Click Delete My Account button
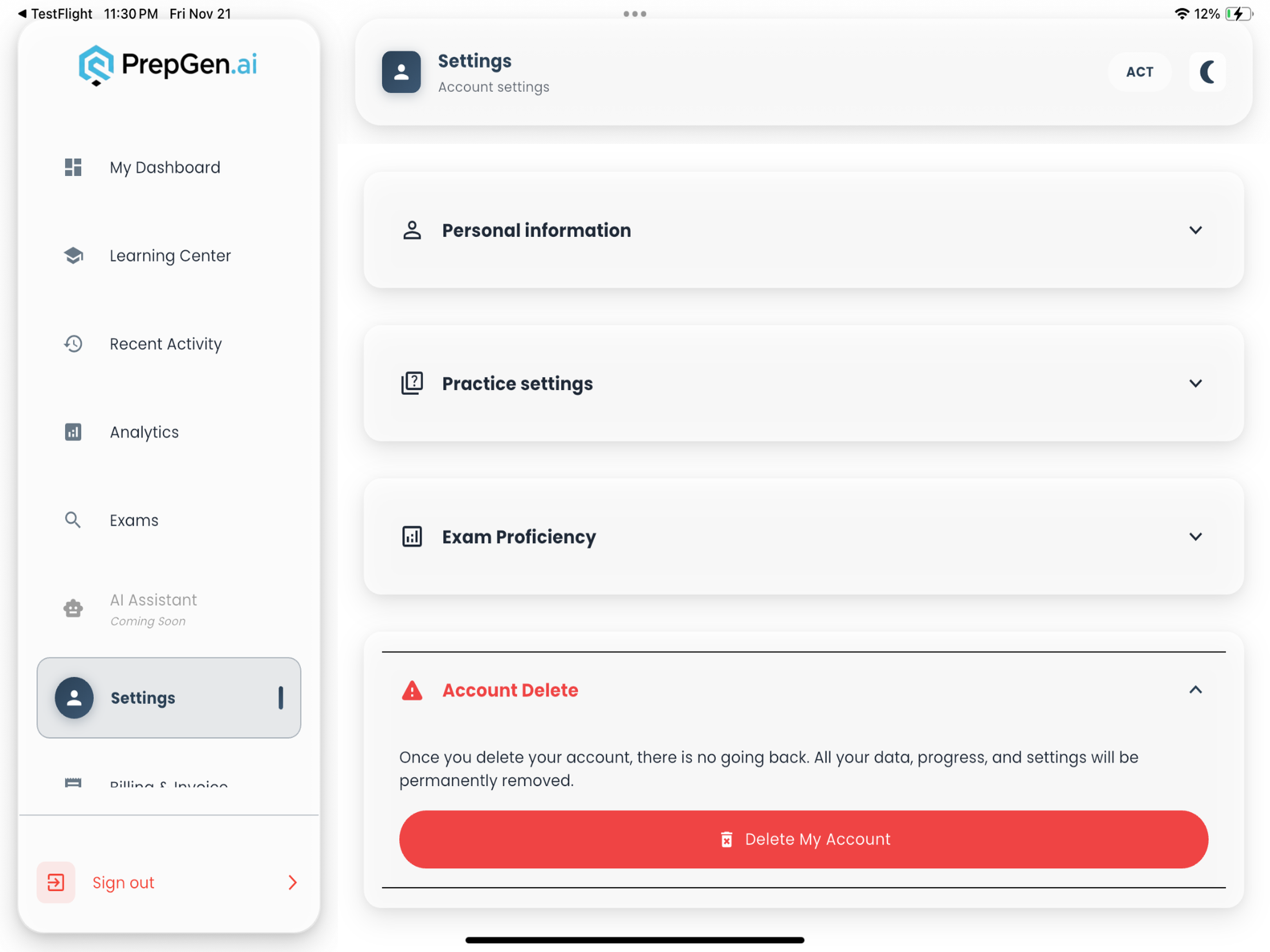The width and height of the screenshot is (1270, 952). click(804, 839)
